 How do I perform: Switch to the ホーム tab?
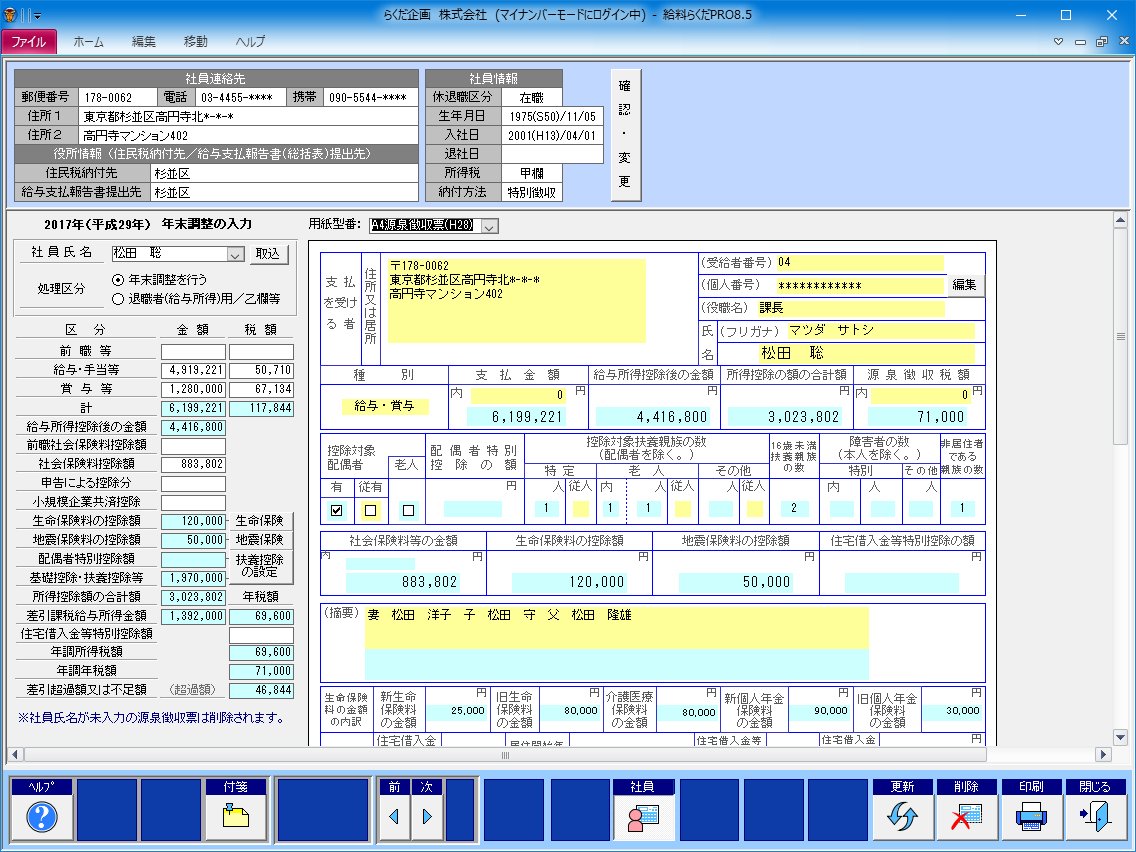pos(88,41)
